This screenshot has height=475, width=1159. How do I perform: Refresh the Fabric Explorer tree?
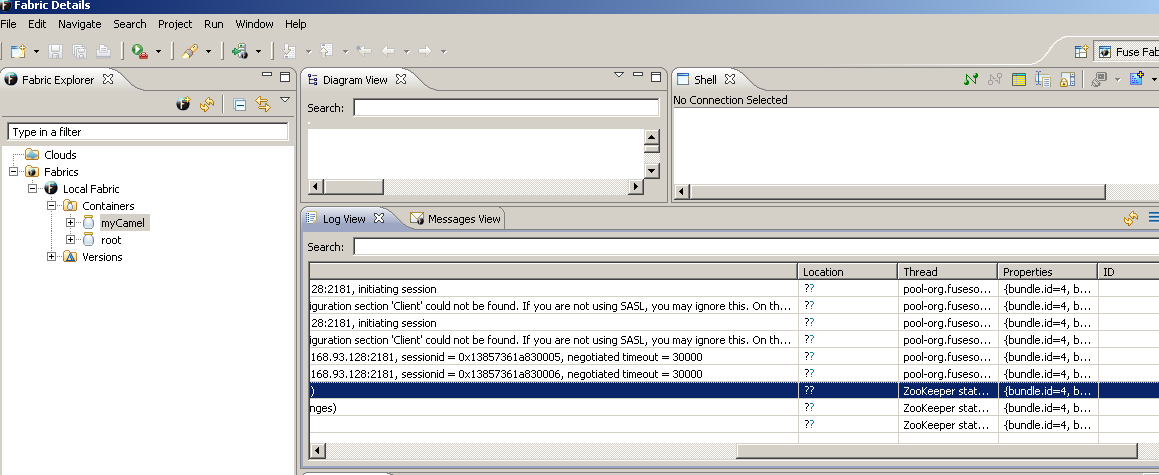[x=207, y=104]
